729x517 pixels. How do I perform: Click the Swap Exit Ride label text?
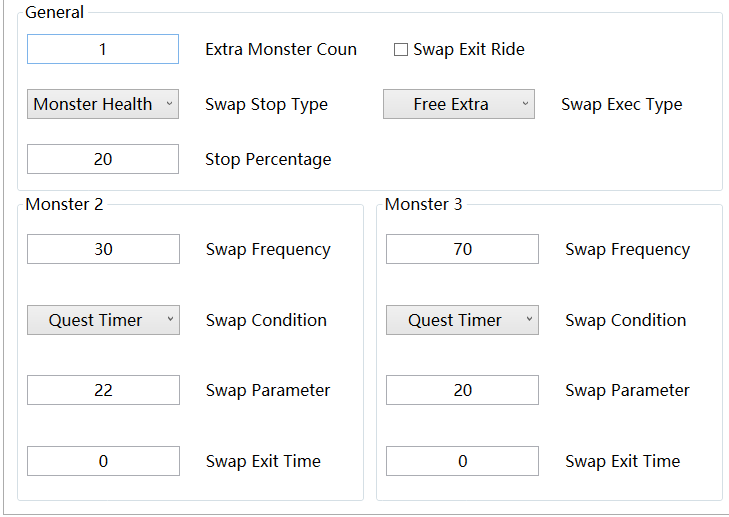pyautogui.click(x=469, y=49)
